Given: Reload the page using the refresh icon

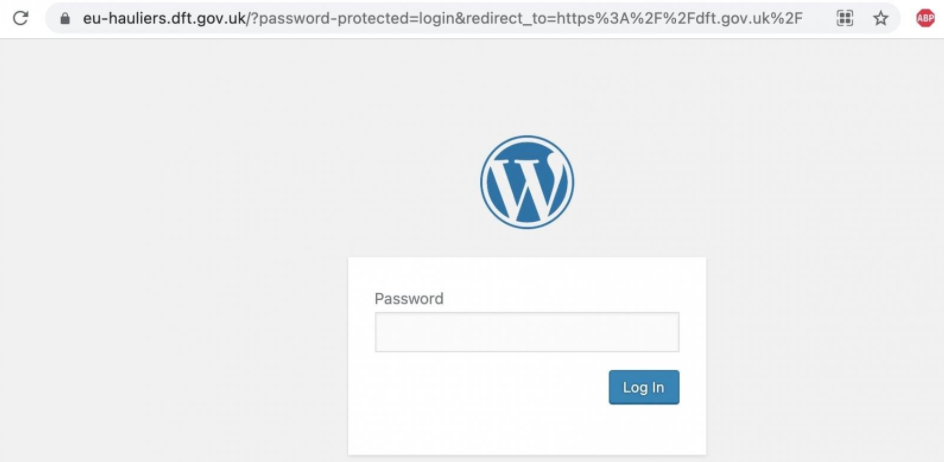Looking at the screenshot, I should click(20, 18).
